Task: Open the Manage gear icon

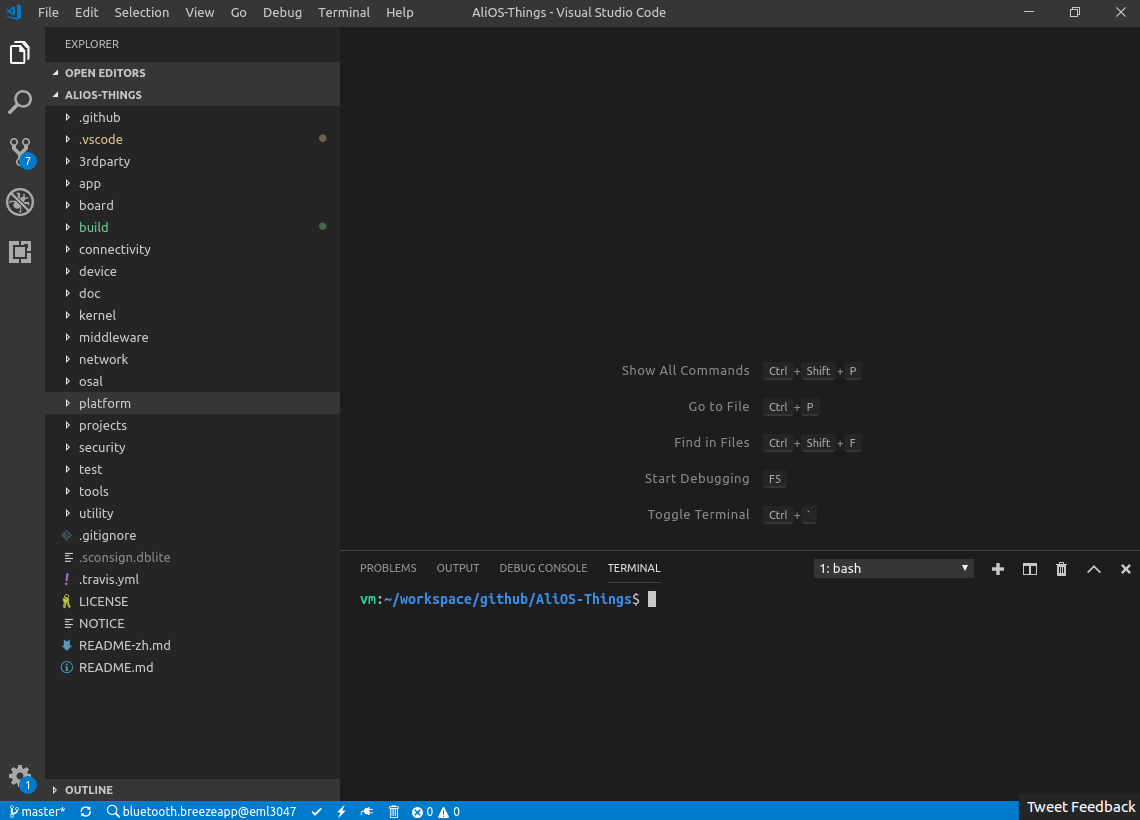Action: click(x=20, y=776)
